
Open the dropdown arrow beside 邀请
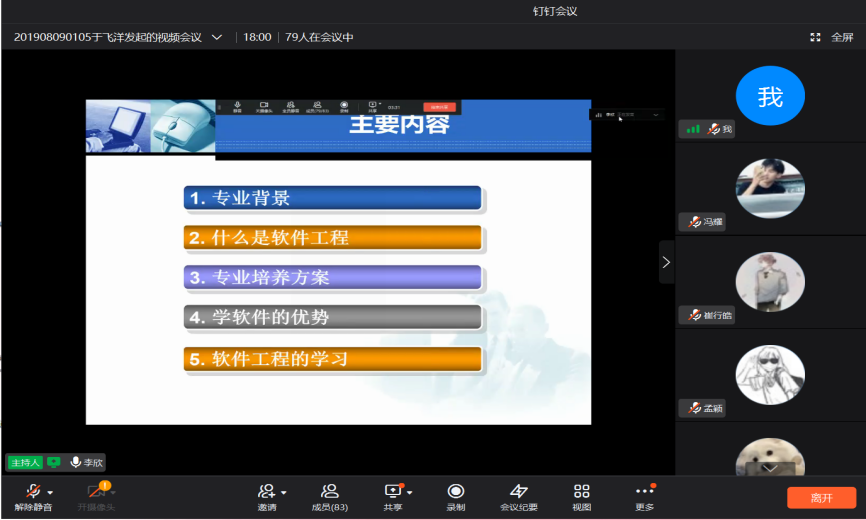click(284, 492)
